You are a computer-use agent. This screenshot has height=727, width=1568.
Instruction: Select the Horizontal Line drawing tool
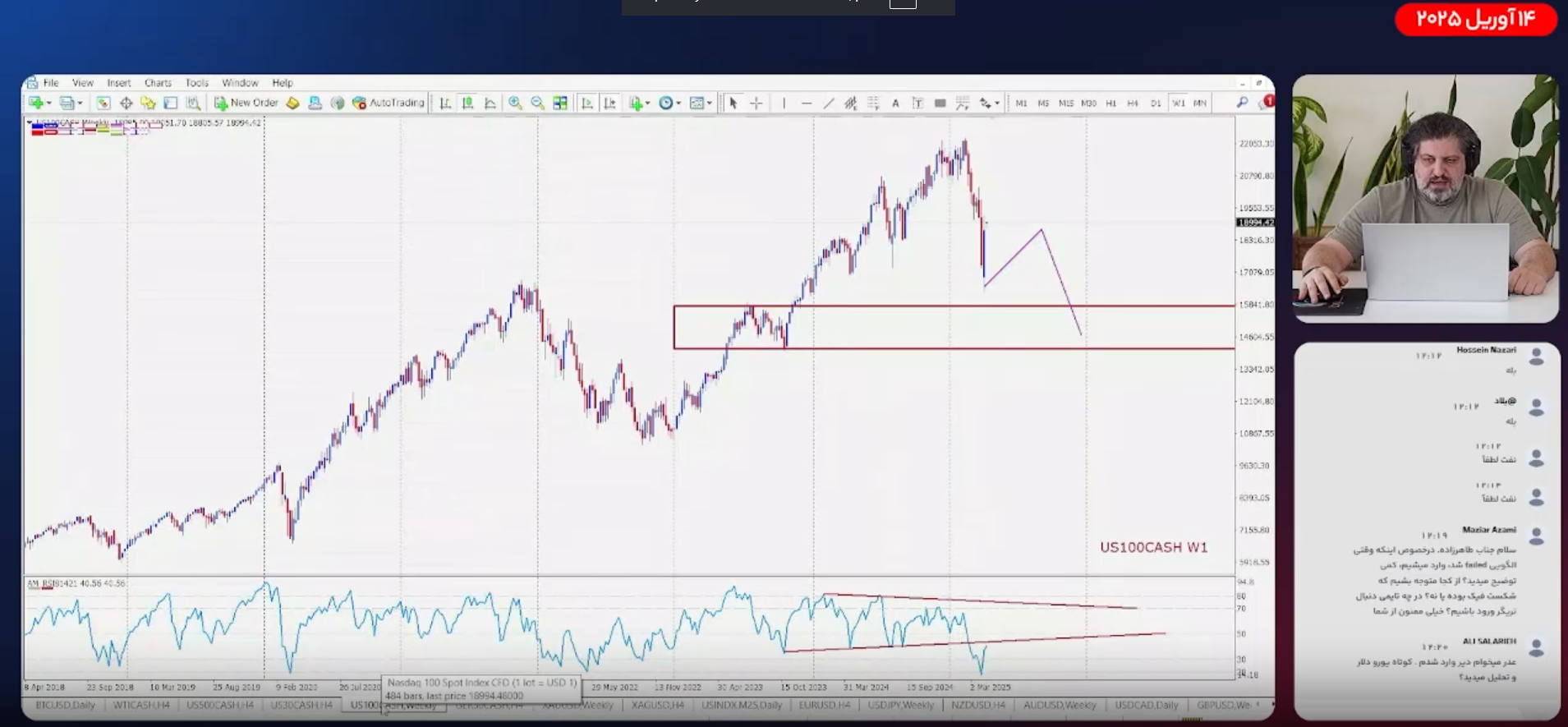807,103
